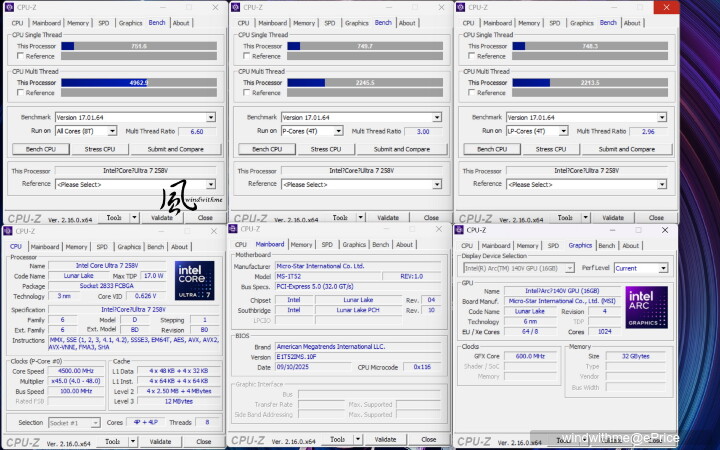This screenshot has width=720, height=450.
Task: Click the Intel Arc Graphics logo
Action: [646, 307]
